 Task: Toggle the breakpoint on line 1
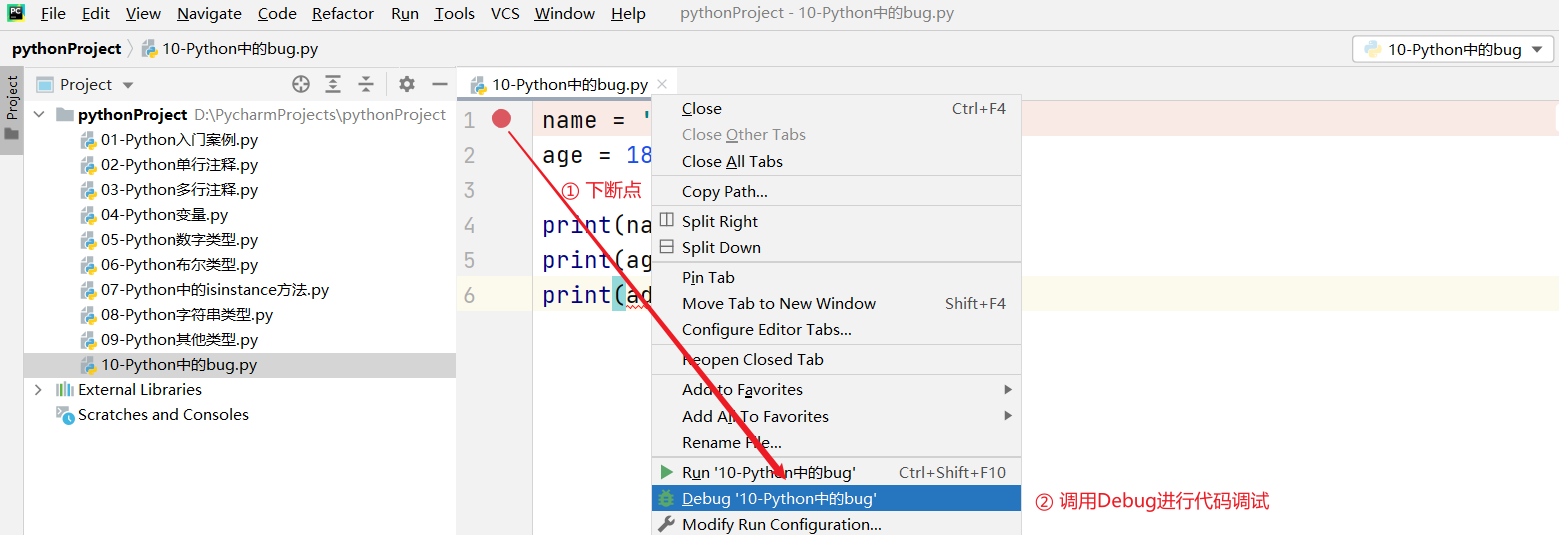click(x=502, y=119)
